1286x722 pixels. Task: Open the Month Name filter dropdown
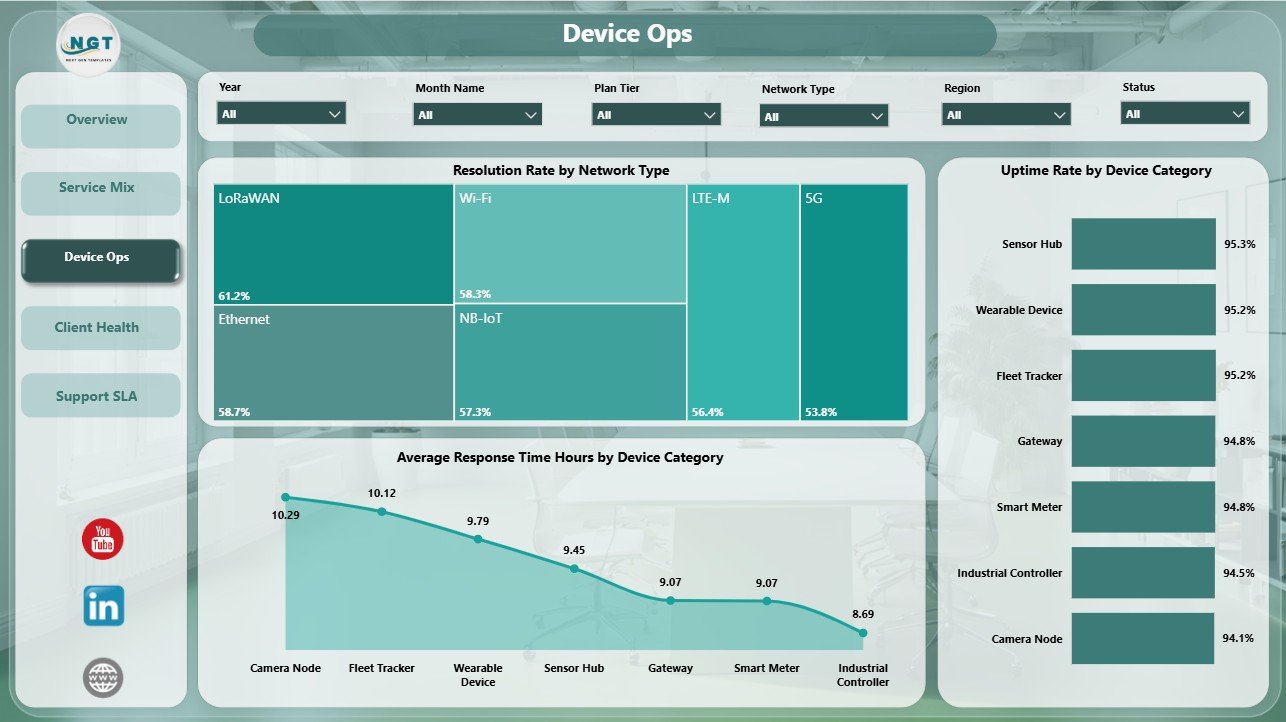[x=478, y=115]
